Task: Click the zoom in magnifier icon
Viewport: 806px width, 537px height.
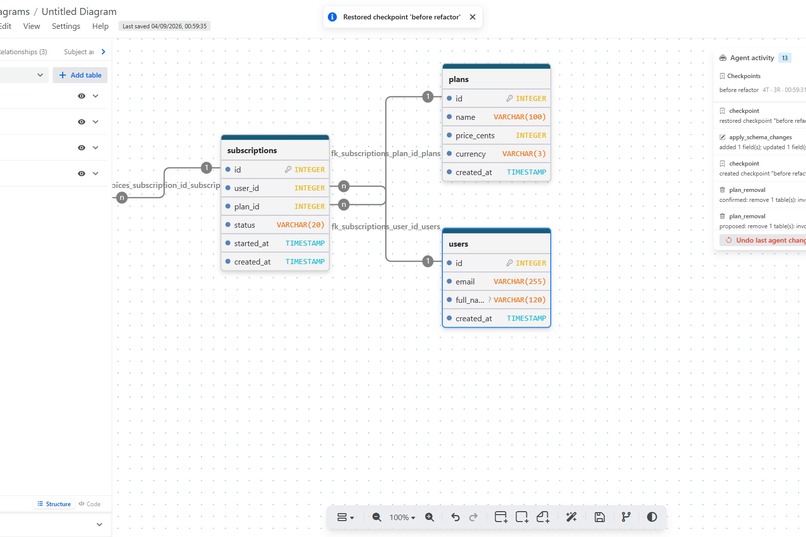Action: point(430,517)
